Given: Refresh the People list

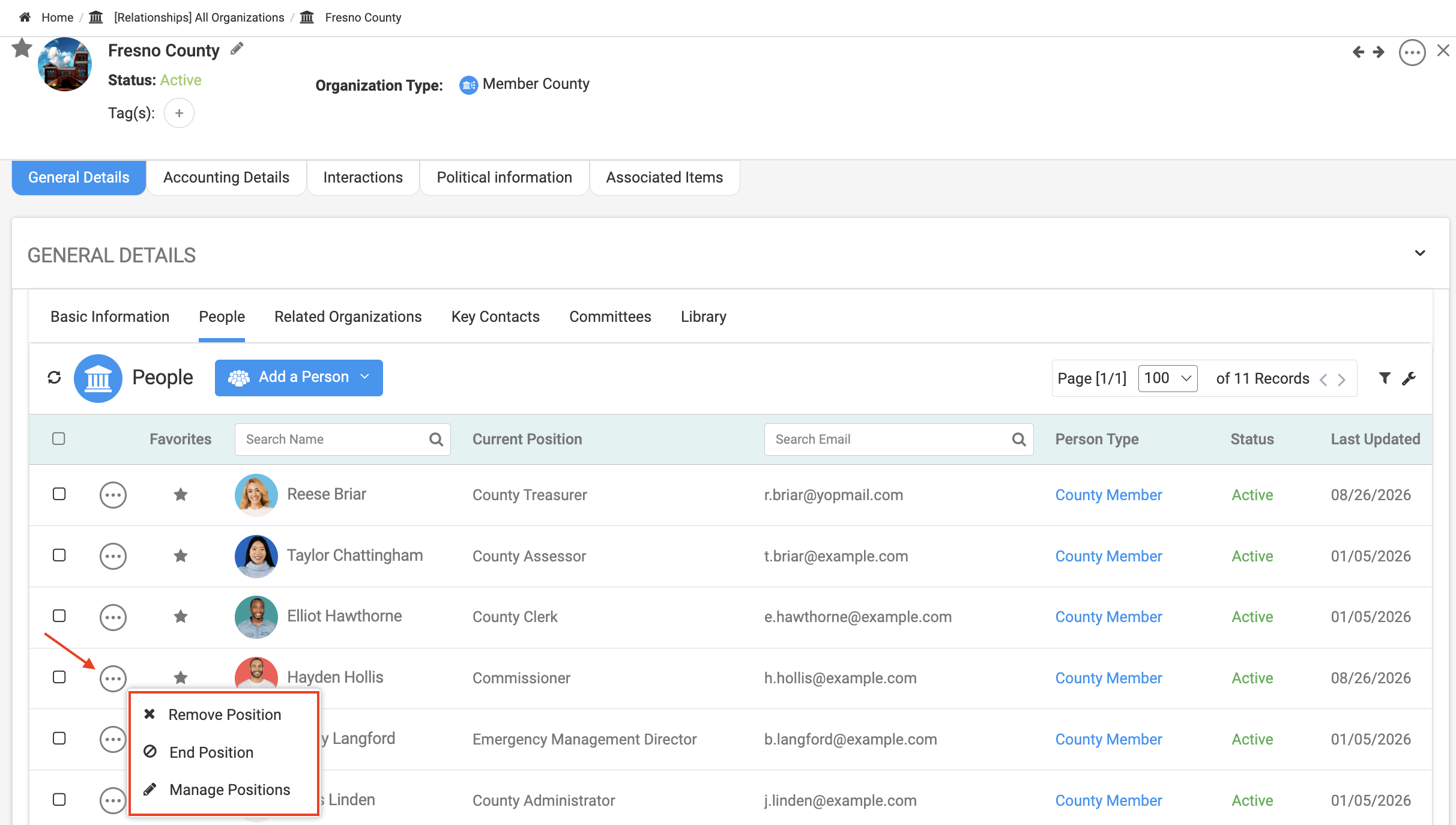Looking at the screenshot, I should point(54,377).
